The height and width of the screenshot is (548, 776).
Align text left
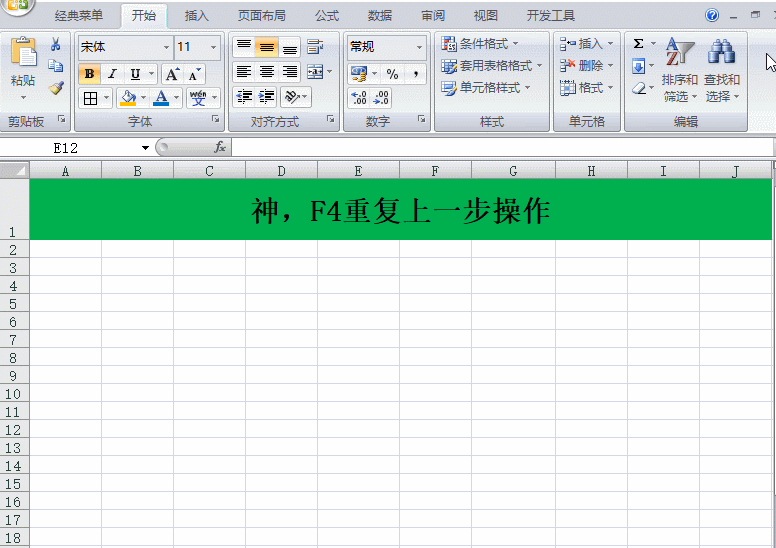[243, 72]
